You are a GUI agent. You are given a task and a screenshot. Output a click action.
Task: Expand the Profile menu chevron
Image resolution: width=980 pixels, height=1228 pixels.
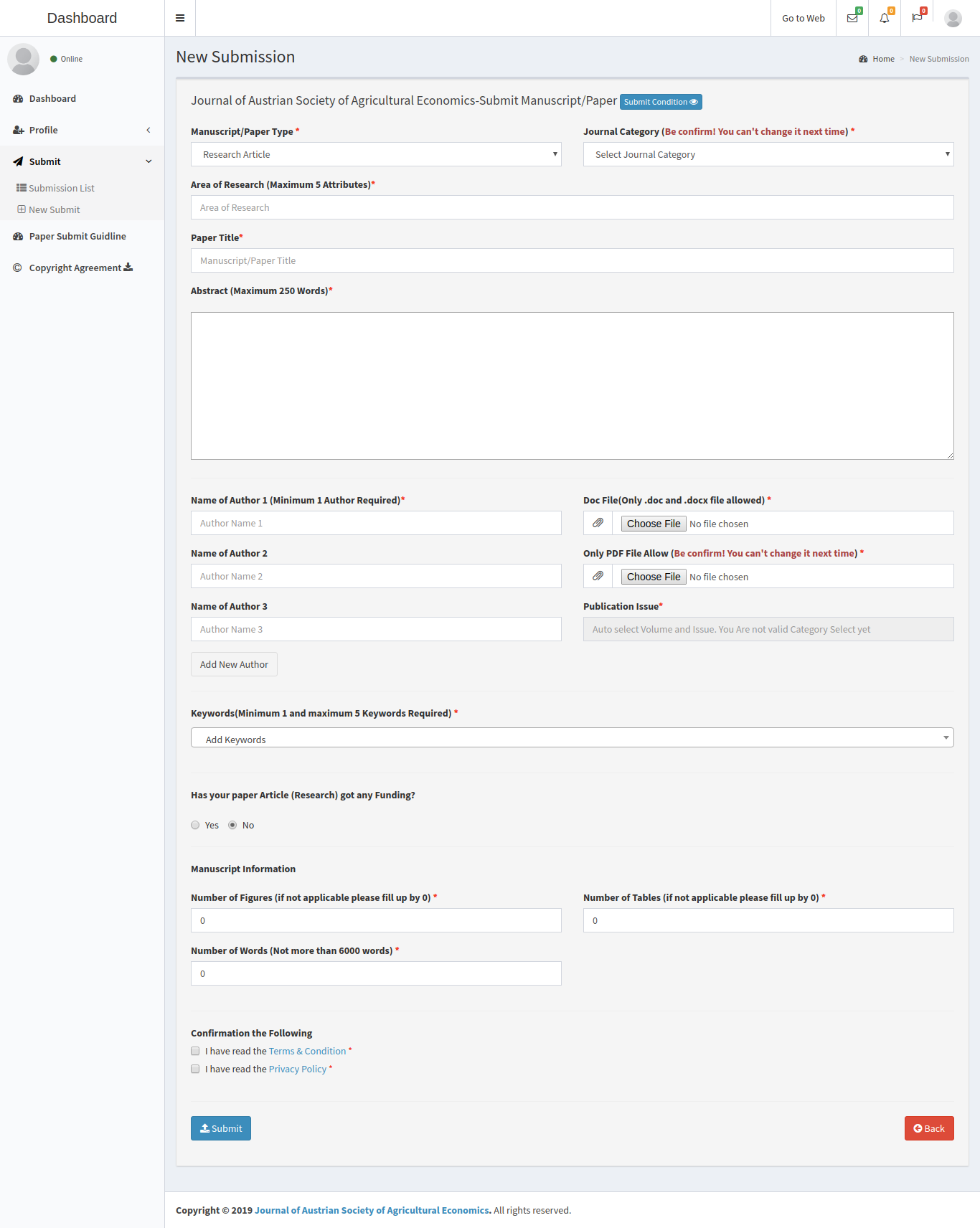tap(149, 130)
